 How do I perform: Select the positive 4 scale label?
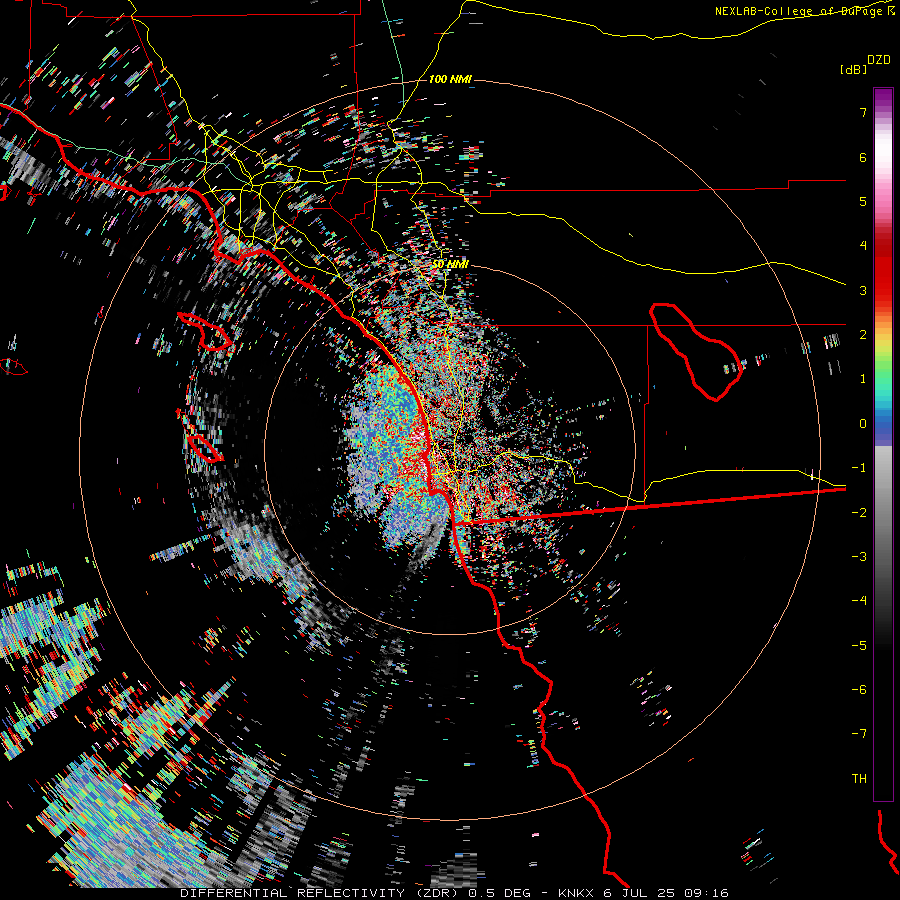click(863, 246)
